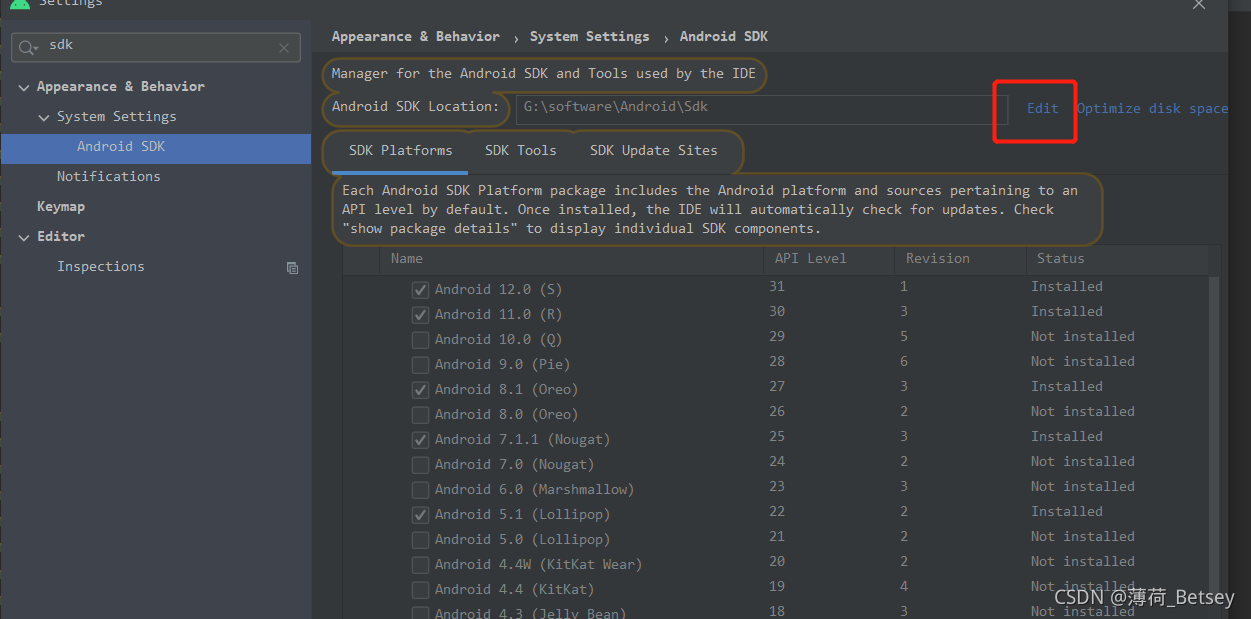Screen dimensions: 1251x619
Task: Clear the sdk search text
Action: (284, 47)
